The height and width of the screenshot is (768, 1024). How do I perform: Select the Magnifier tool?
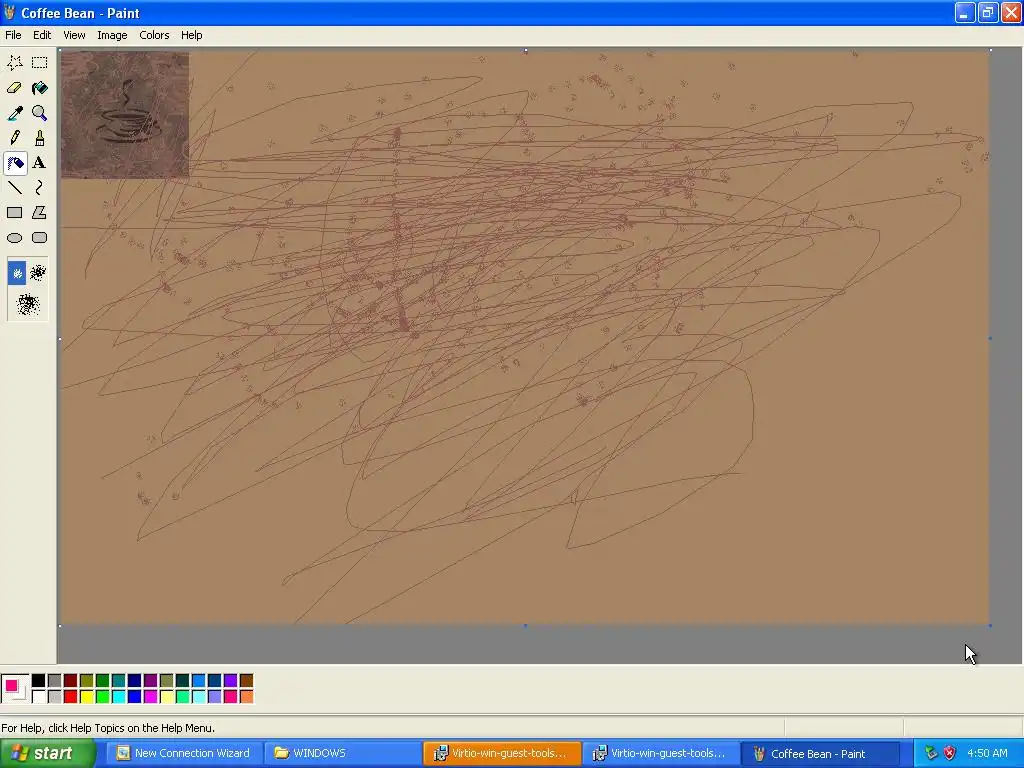[40, 113]
